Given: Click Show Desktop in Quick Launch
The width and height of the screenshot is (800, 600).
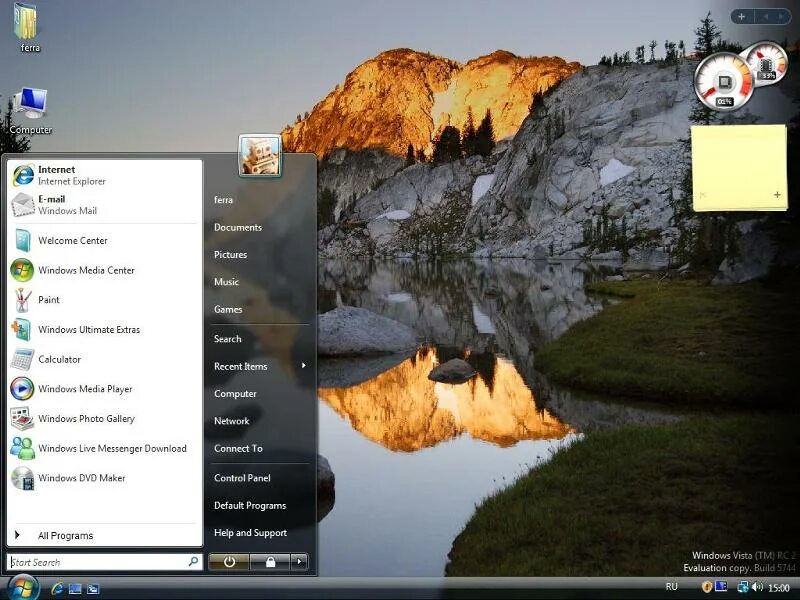Looking at the screenshot, I should click(x=75, y=589).
